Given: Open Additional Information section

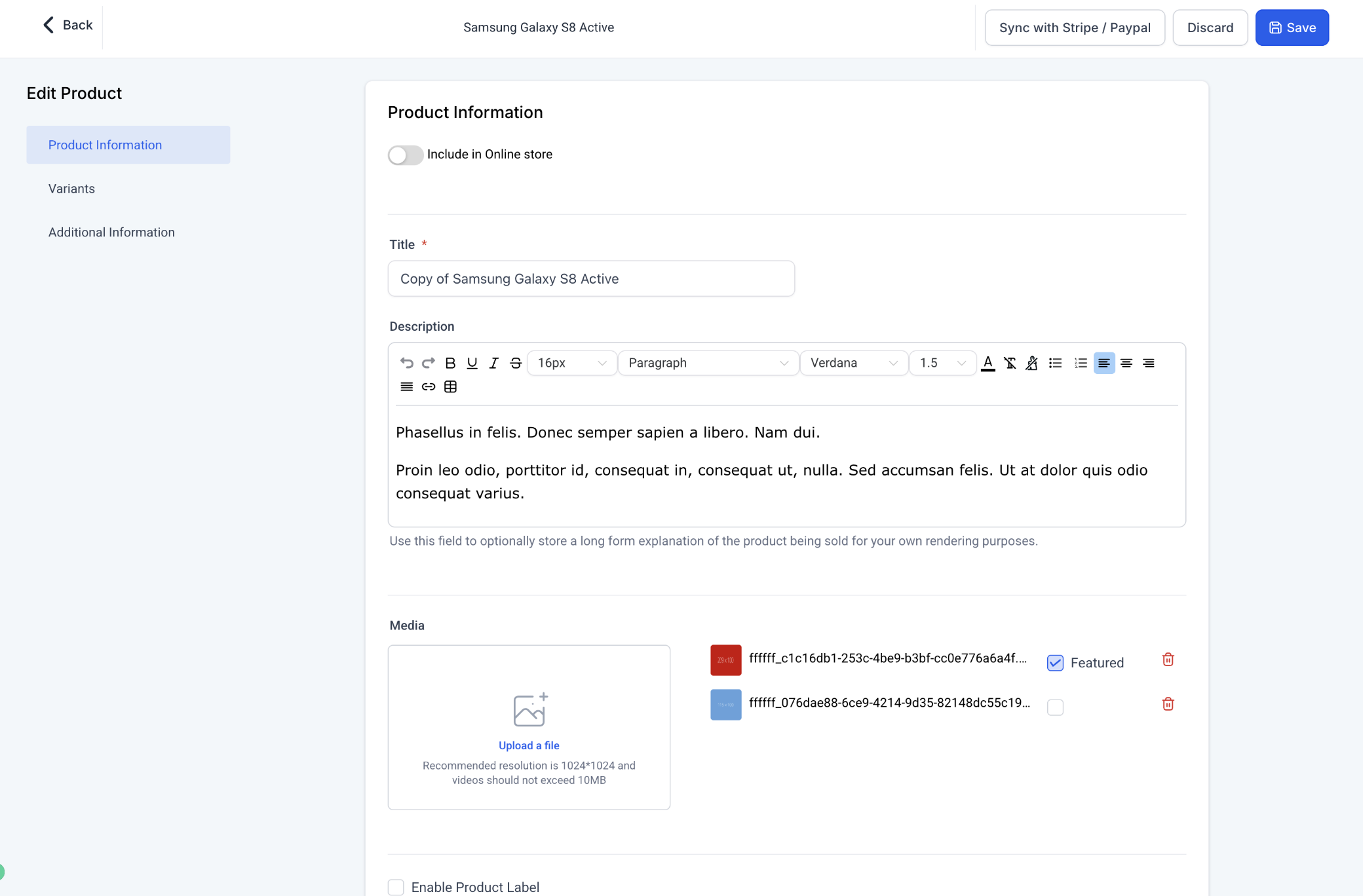Looking at the screenshot, I should coord(111,233).
